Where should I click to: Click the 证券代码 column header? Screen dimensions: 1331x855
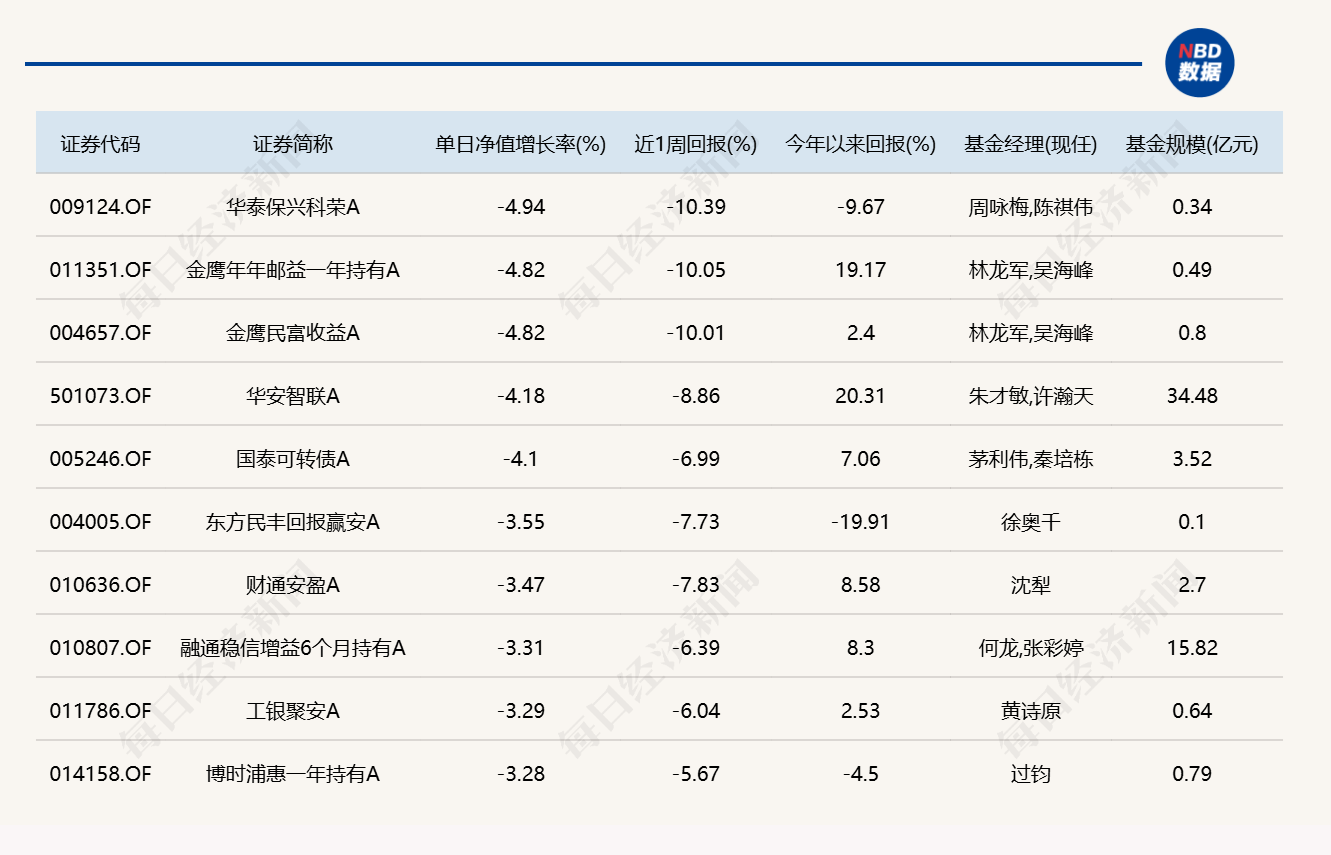tap(100, 144)
